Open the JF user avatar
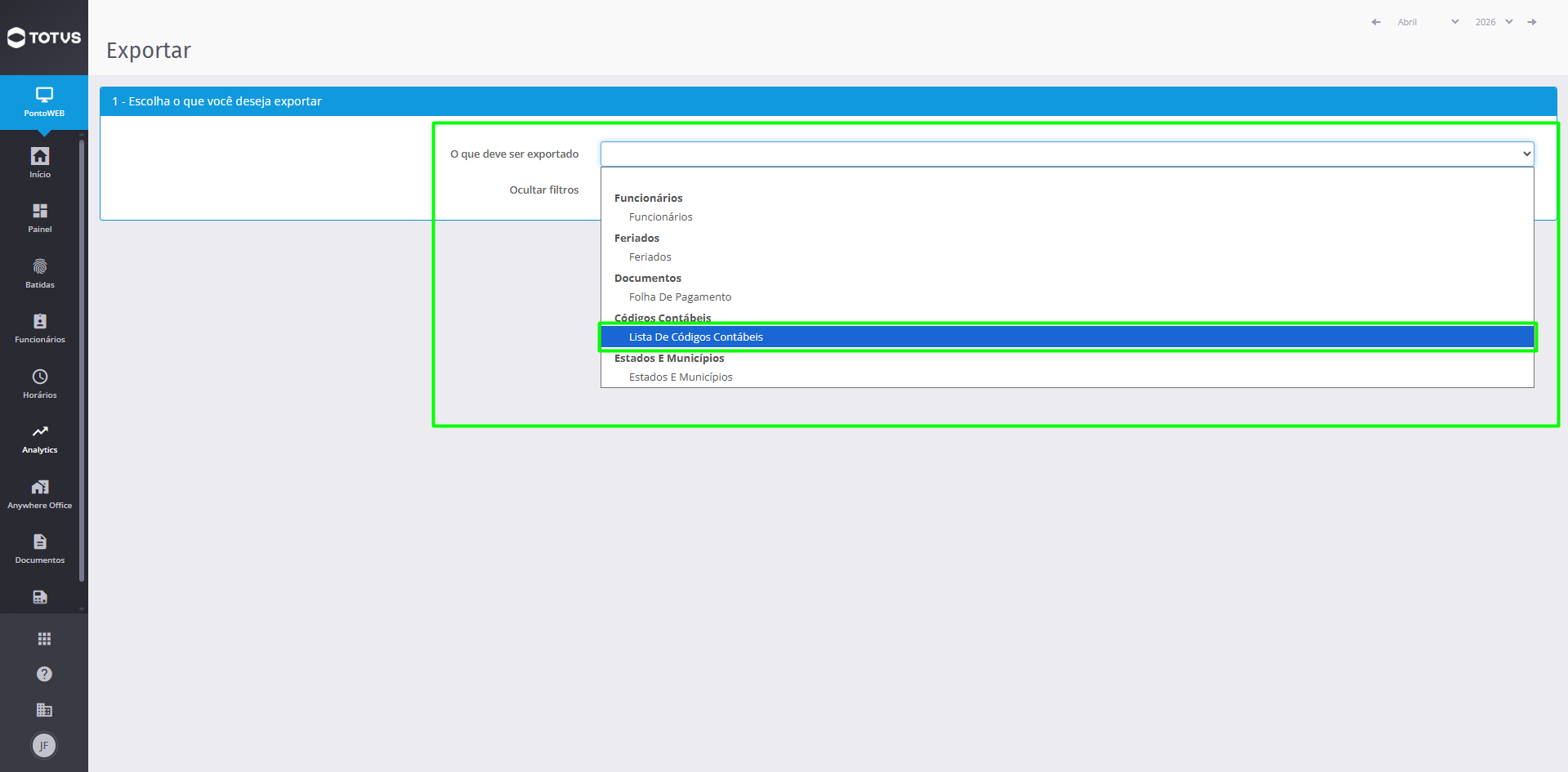Viewport: 1568px width, 772px height. click(44, 745)
